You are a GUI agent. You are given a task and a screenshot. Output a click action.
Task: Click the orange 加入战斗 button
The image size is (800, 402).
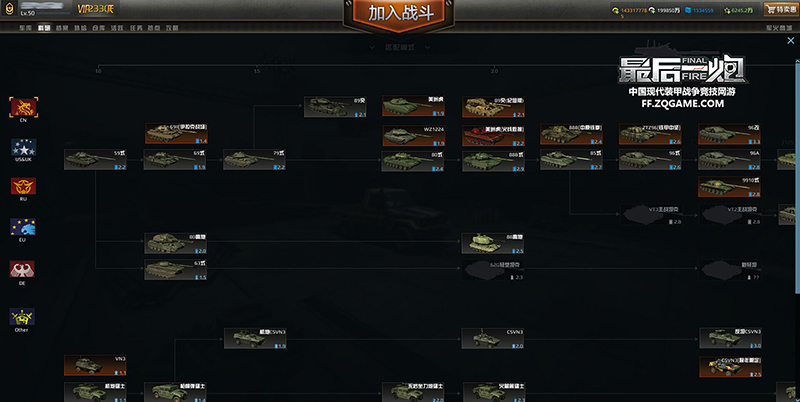pyautogui.click(x=399, y=13)
